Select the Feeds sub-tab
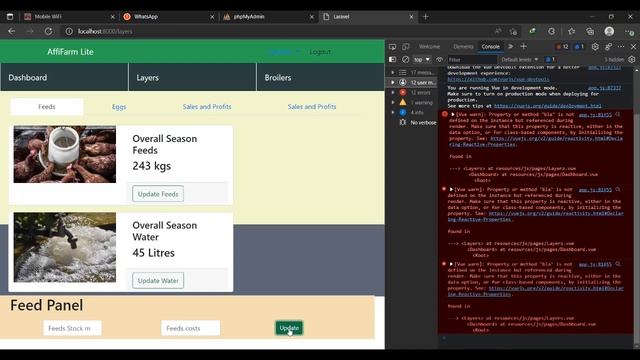The image size is (640, 360). [47, 107]
